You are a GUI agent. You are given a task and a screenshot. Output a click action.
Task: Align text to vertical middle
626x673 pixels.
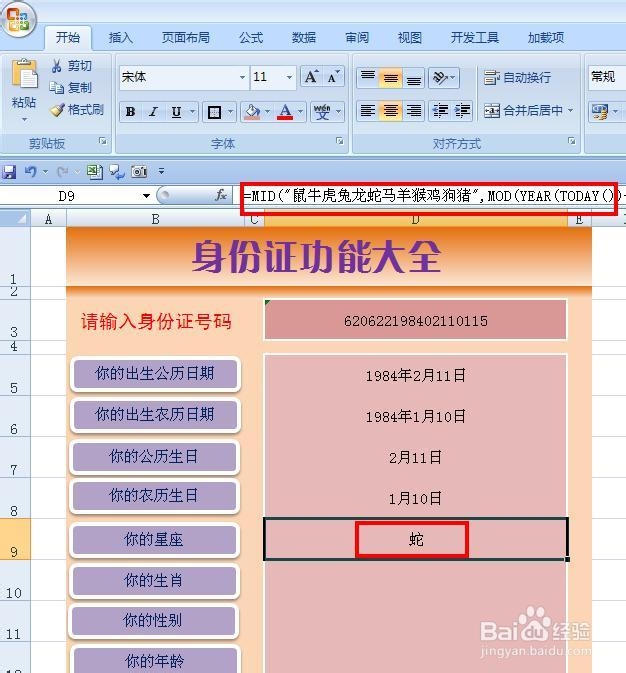(x=390, y=78)
